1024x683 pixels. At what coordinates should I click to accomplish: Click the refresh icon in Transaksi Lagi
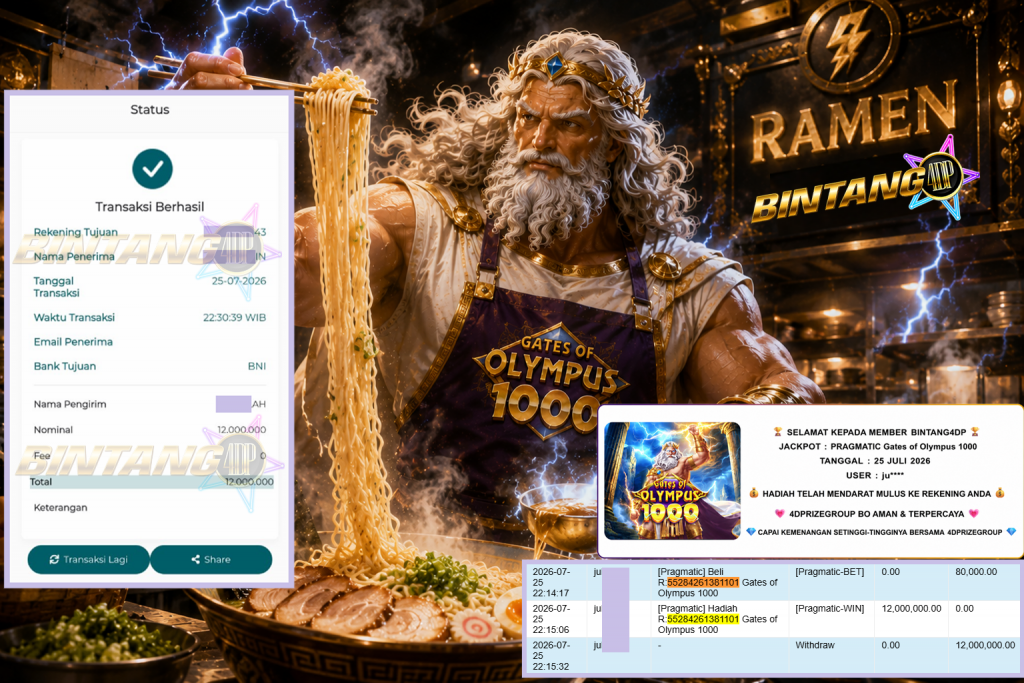(54, 560)
